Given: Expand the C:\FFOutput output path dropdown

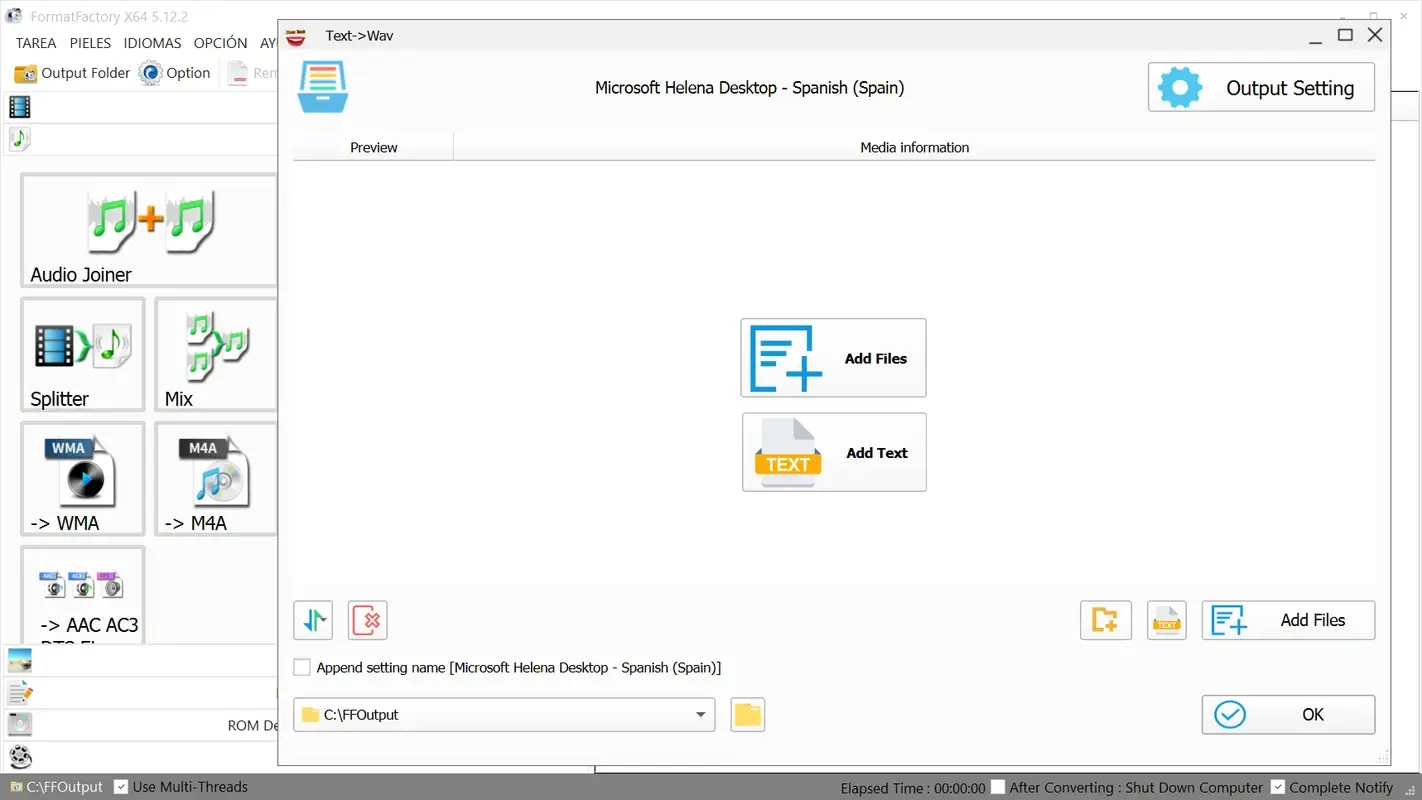Looking at the screenshot, I should coord(700,714).
